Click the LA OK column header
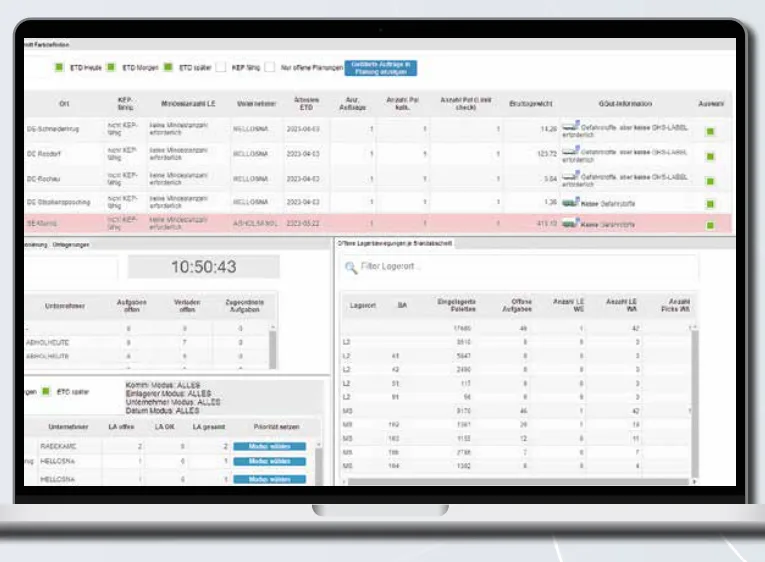 coord(164,427)
